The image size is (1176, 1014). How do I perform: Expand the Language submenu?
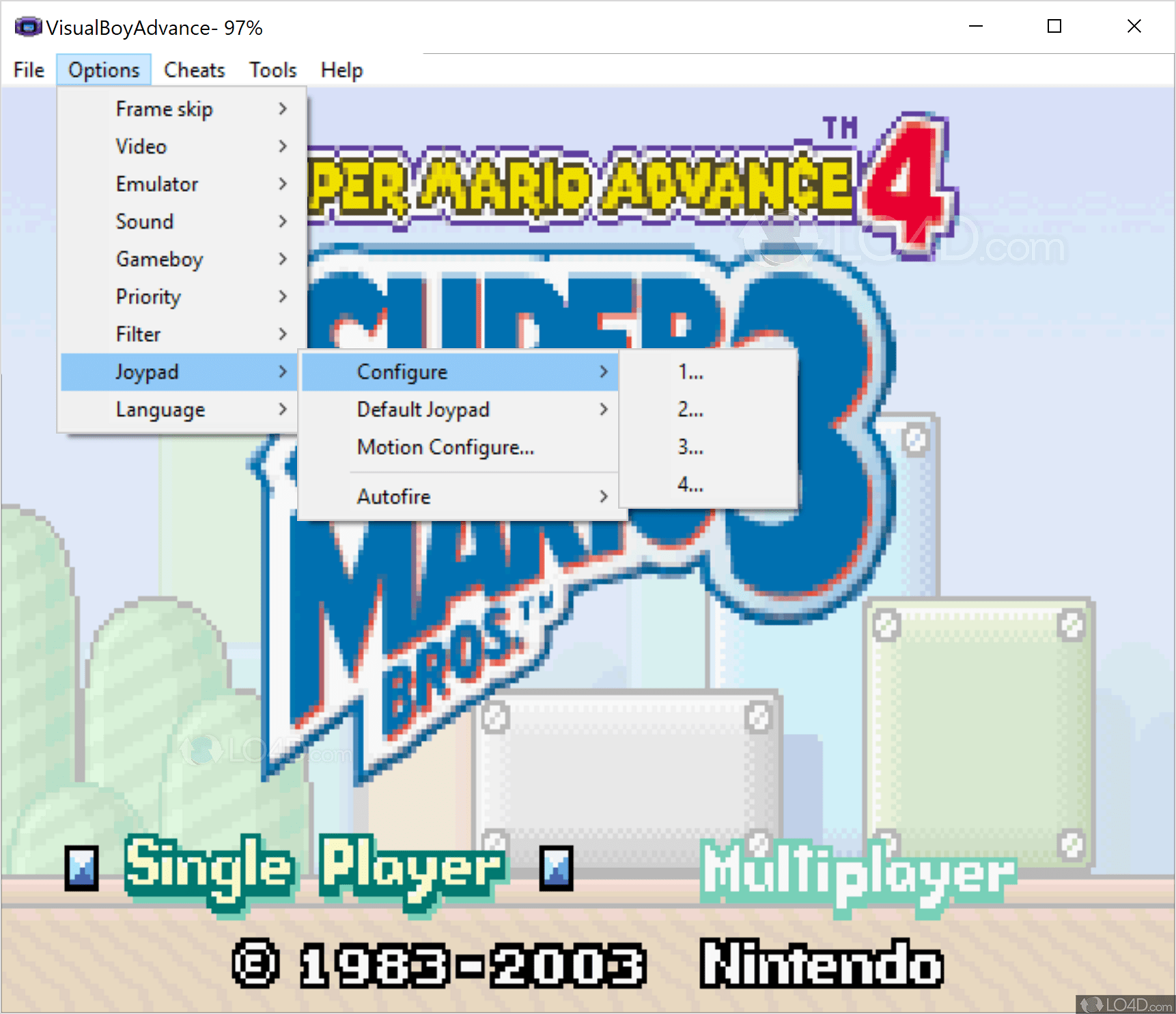(160, 409)
